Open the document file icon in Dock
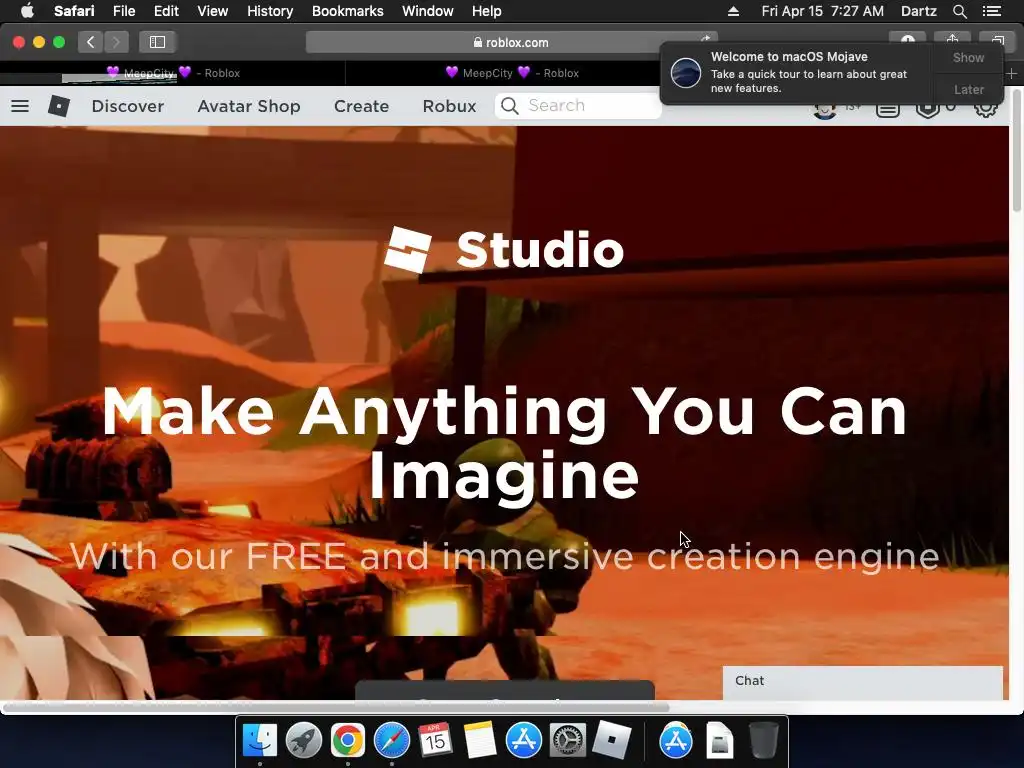Image resolution: width=1024 pixels, height=768 pixels. (720, 740)
